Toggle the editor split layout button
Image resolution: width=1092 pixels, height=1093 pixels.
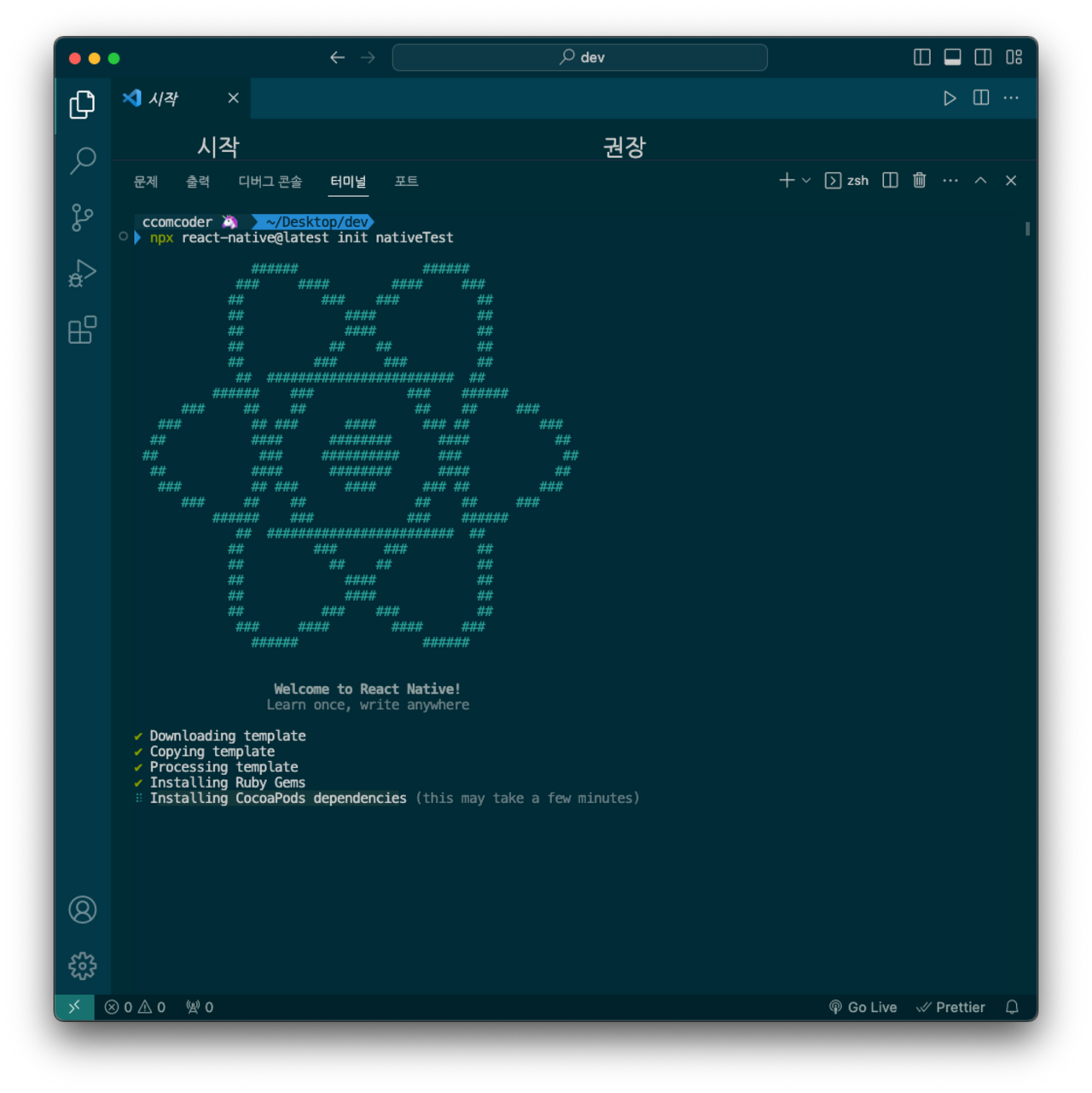click(x=979, y=98)
